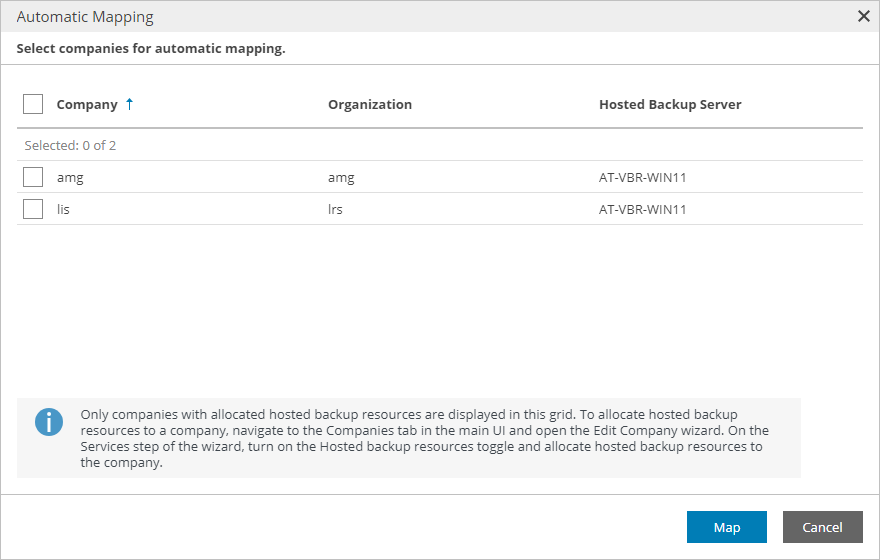The image size is (880, 560).
Task: Close the Automatic Mapping dialog
Action: pyautogui.click(x=864, y=16)
